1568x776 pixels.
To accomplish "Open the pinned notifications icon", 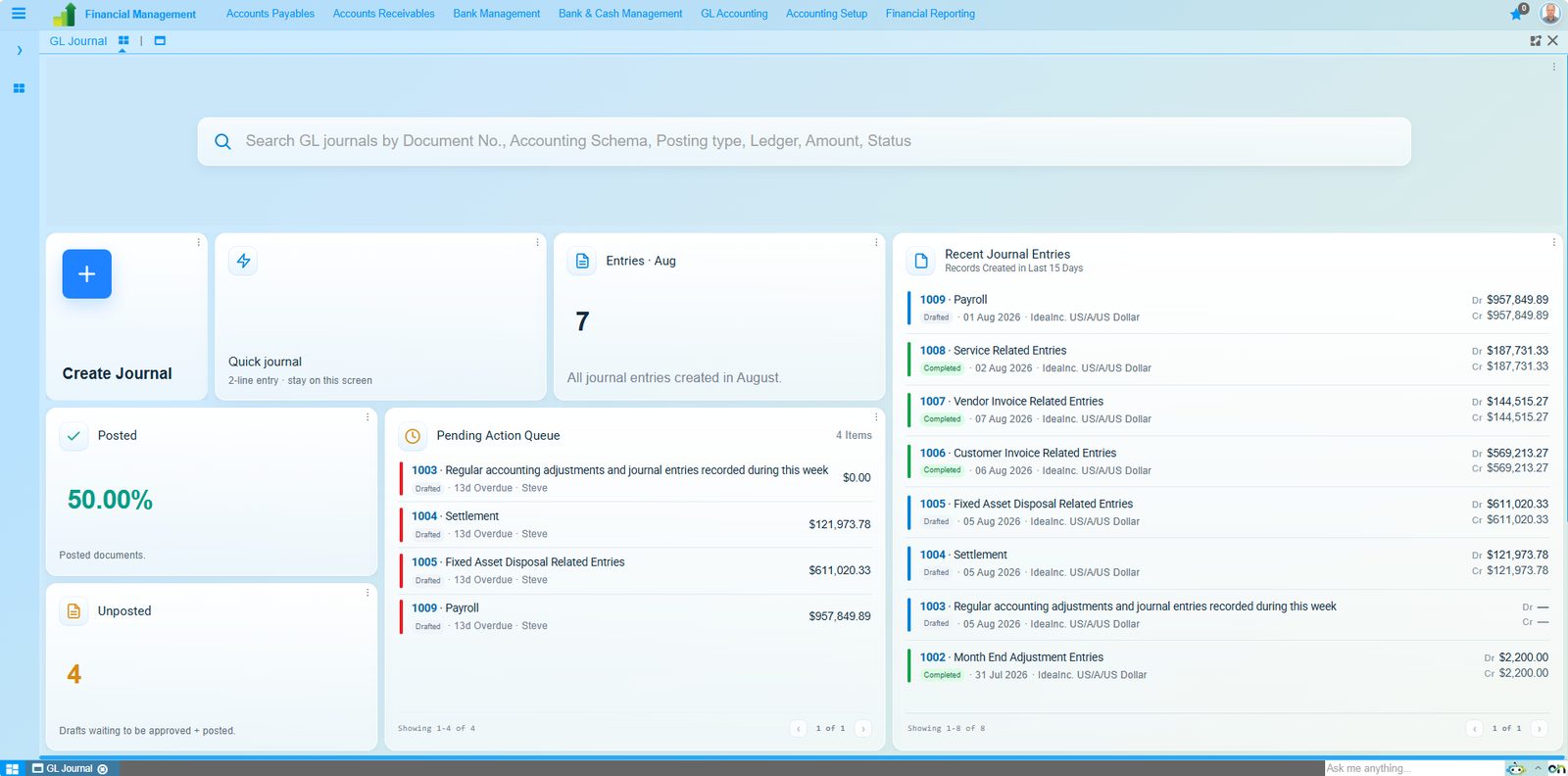I will coord(1518,13).
